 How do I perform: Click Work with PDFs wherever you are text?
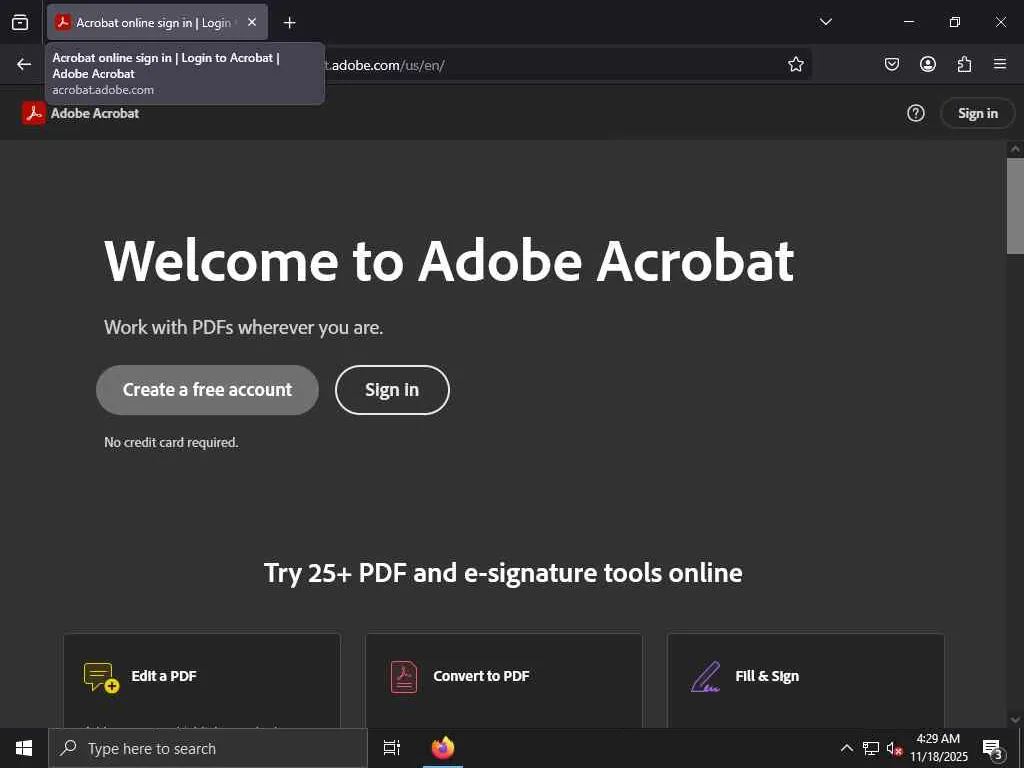click(244, 327)
